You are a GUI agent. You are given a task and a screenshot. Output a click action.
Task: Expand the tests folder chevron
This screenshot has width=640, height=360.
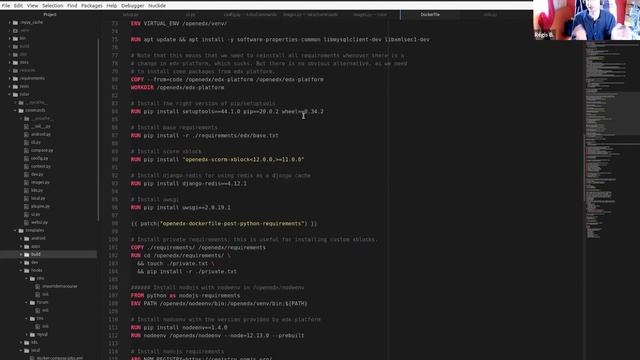[10, 87]
